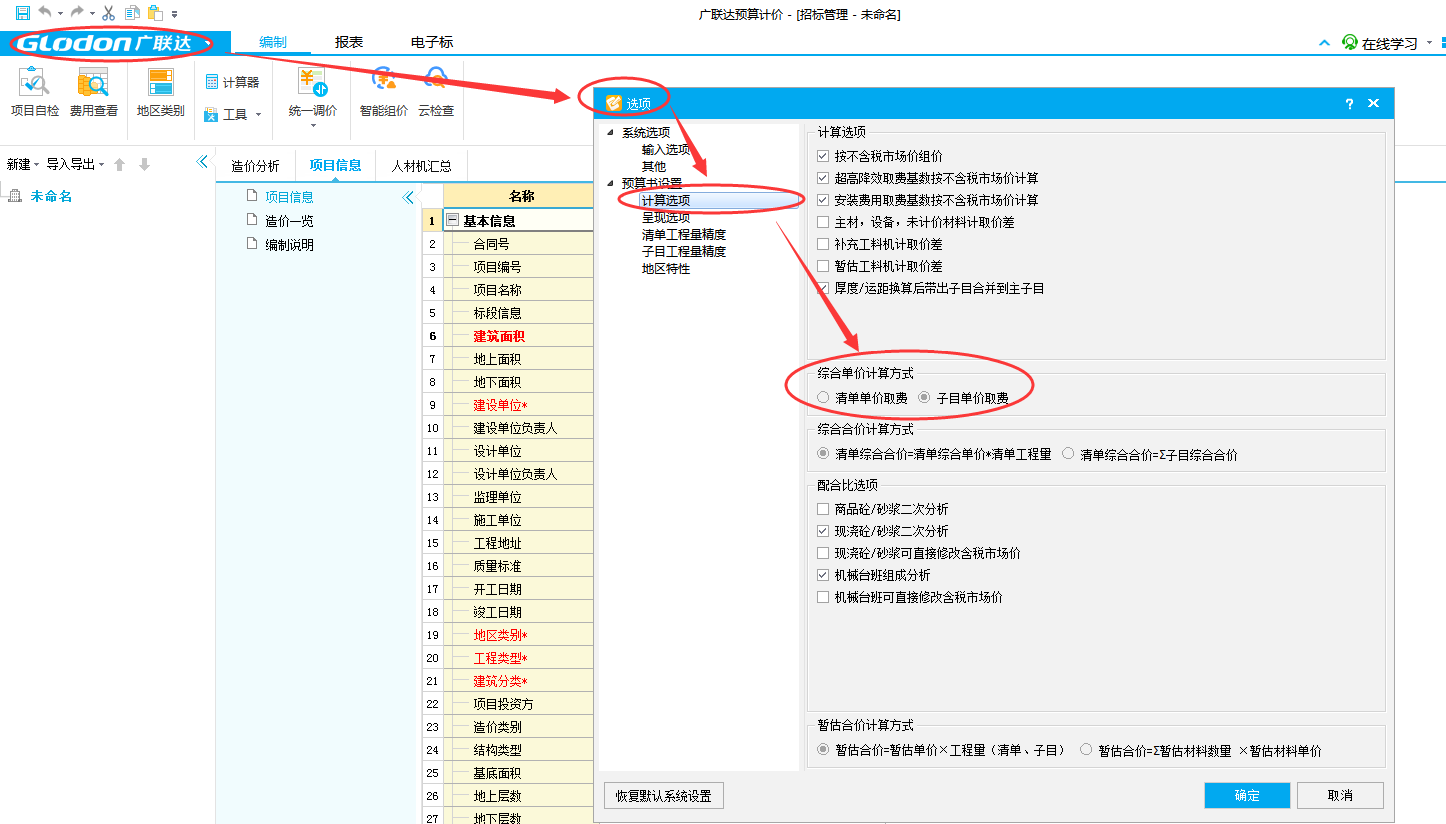Image resolution: width=1446 pixels, height=824 pixels.
Task: Toggle 现浇砼/砂浆二次分析 checkbox
Action: point(823,531)
